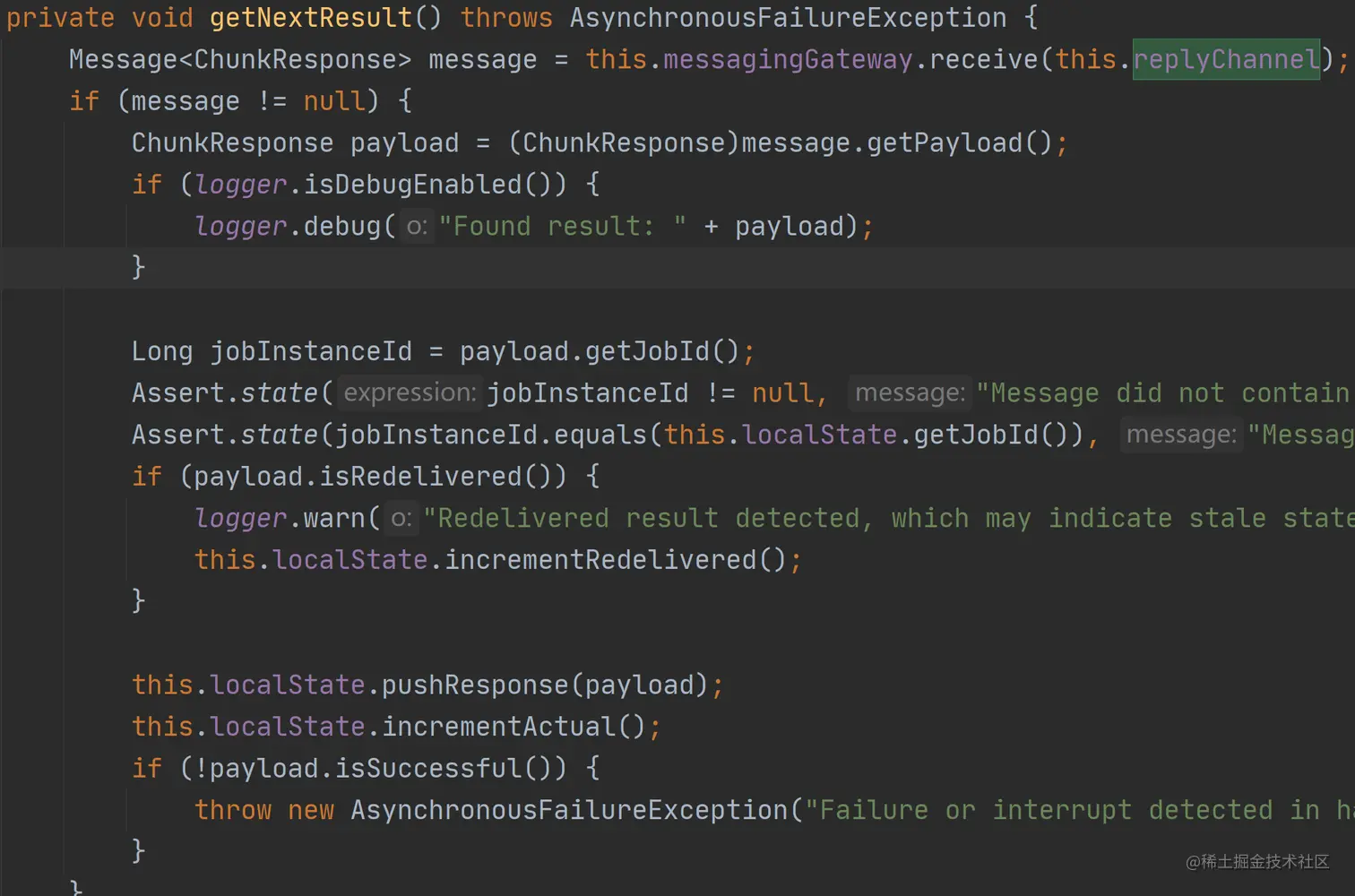This screenshot has width=1355, height=896.
Task: Click "Message did not contain" string
Action: tap(1165, 392)
